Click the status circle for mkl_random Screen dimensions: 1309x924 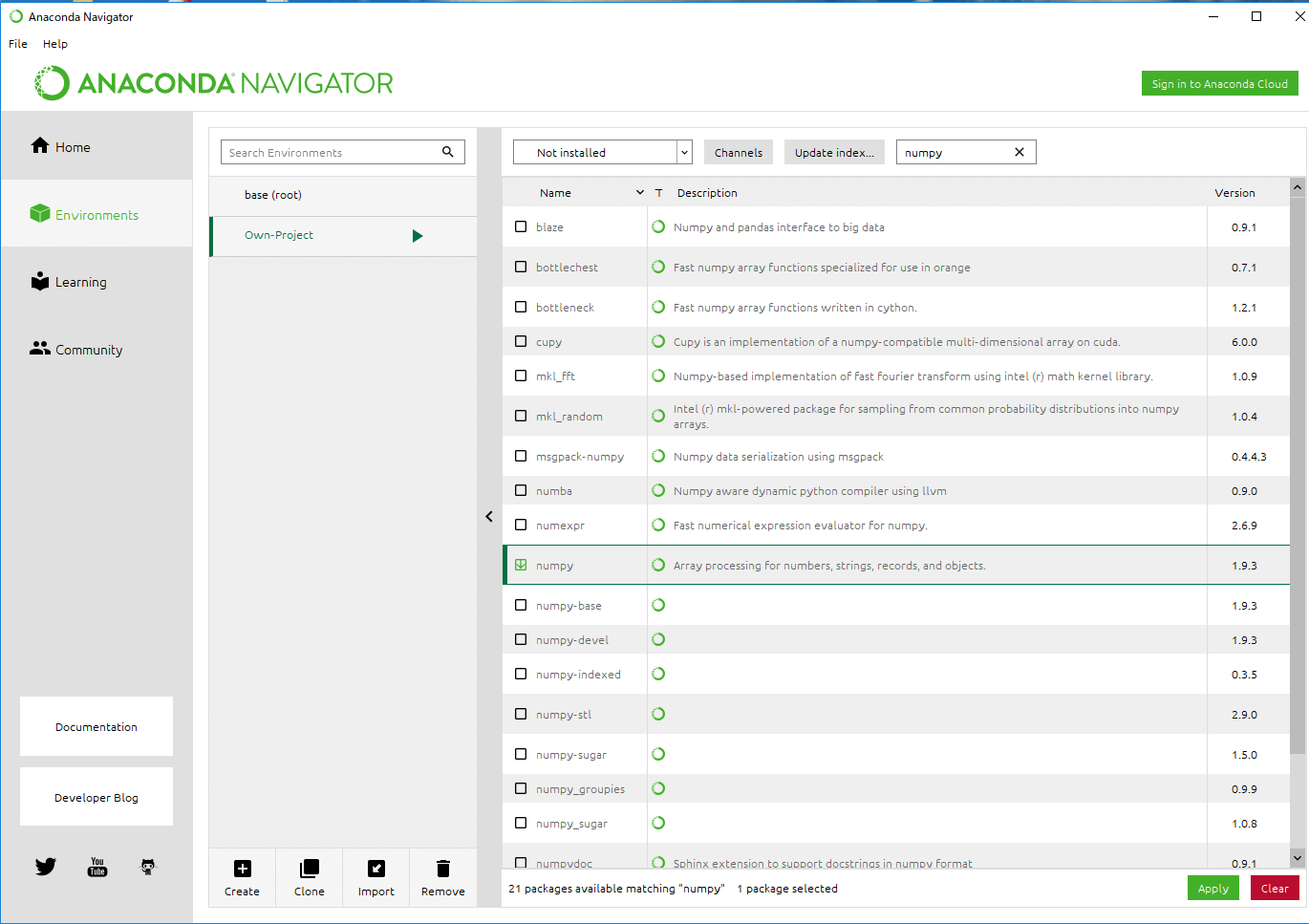(x=658, y=416)
